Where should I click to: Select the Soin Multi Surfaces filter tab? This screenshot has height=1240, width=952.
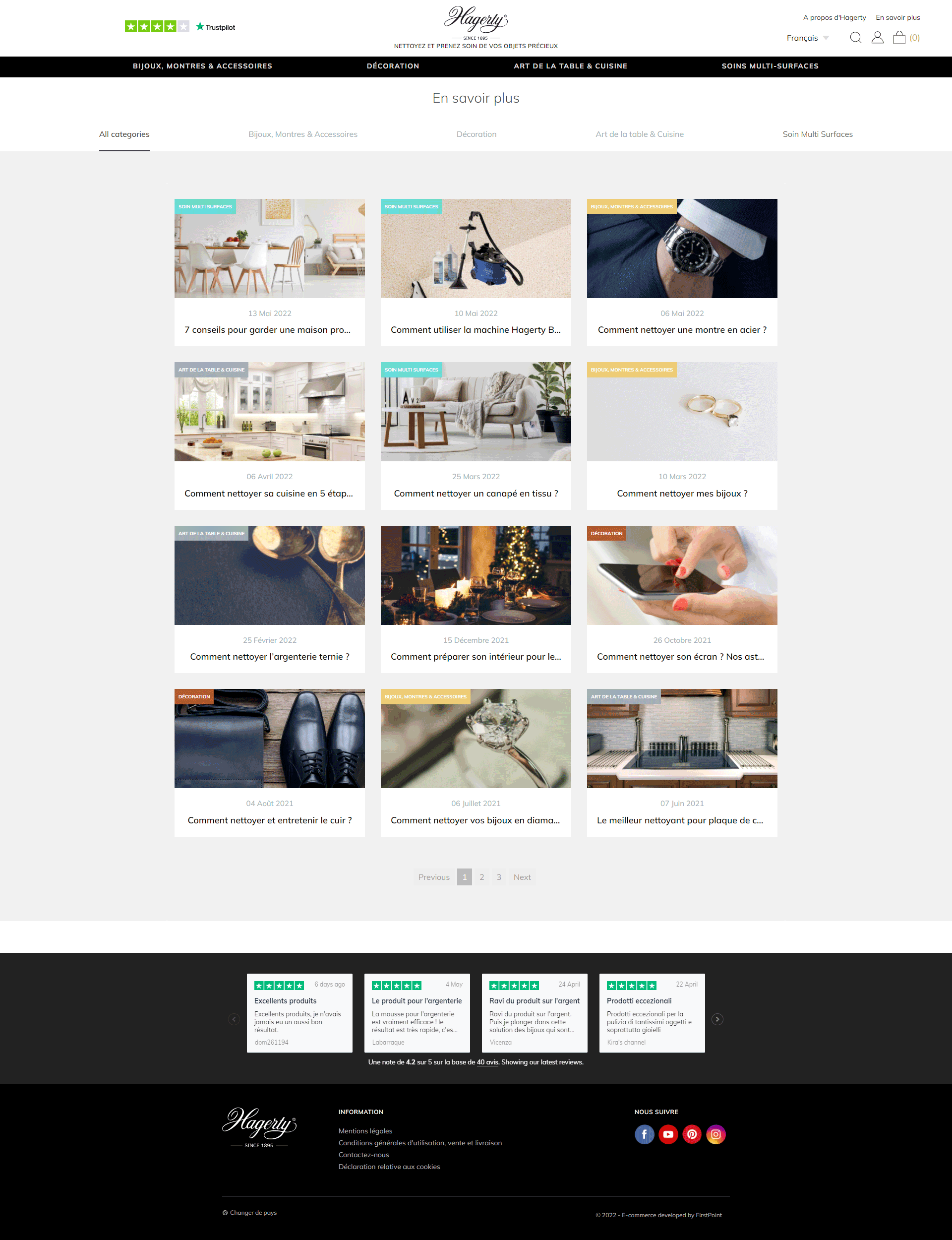coord(817,134)
